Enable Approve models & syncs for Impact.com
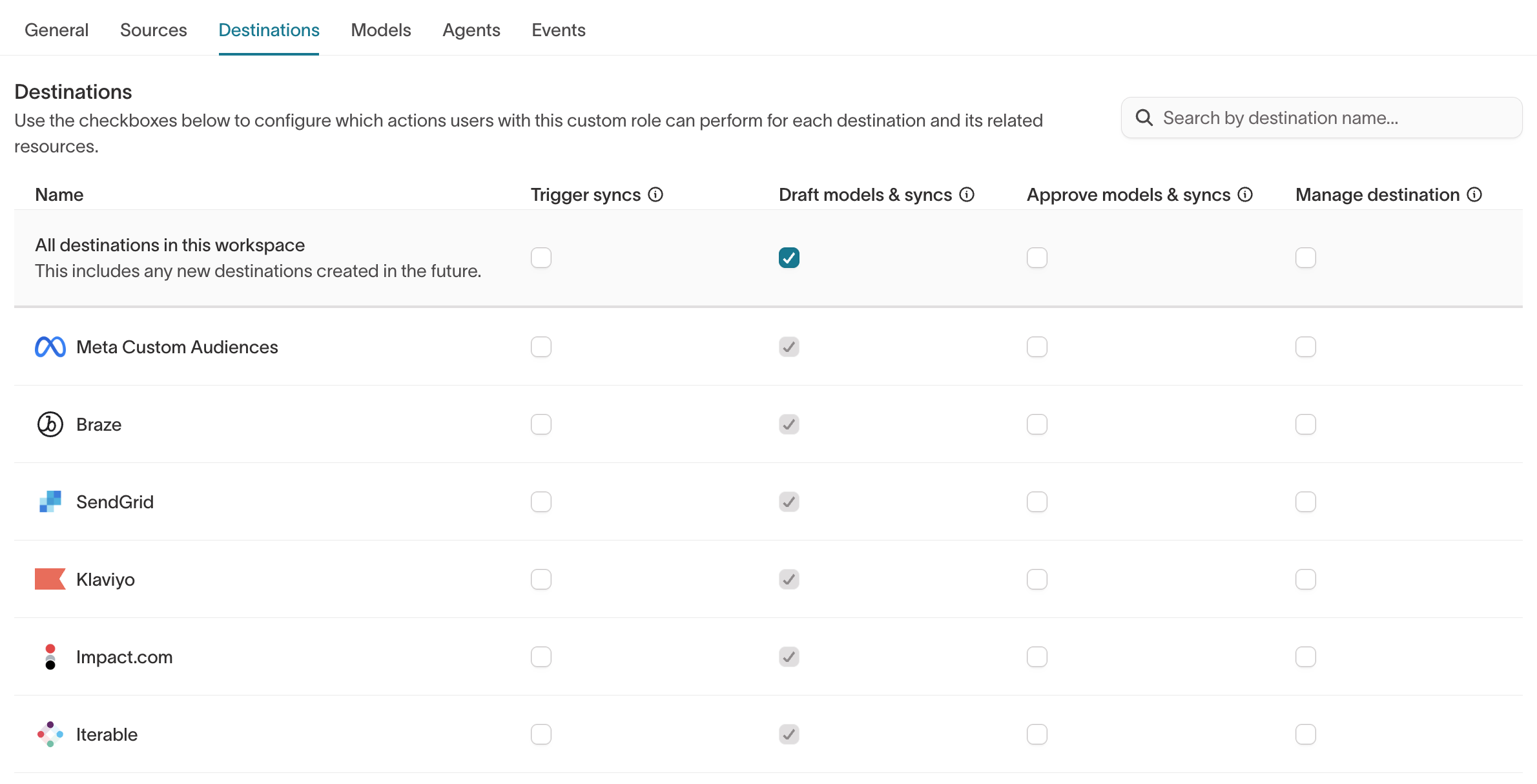The width and height of the screenshot is (1537, 784). (x=1037, y=657)
